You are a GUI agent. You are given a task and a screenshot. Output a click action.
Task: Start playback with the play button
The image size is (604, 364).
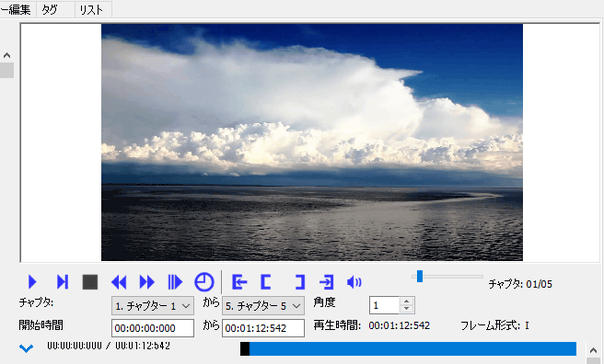[32, 282]
